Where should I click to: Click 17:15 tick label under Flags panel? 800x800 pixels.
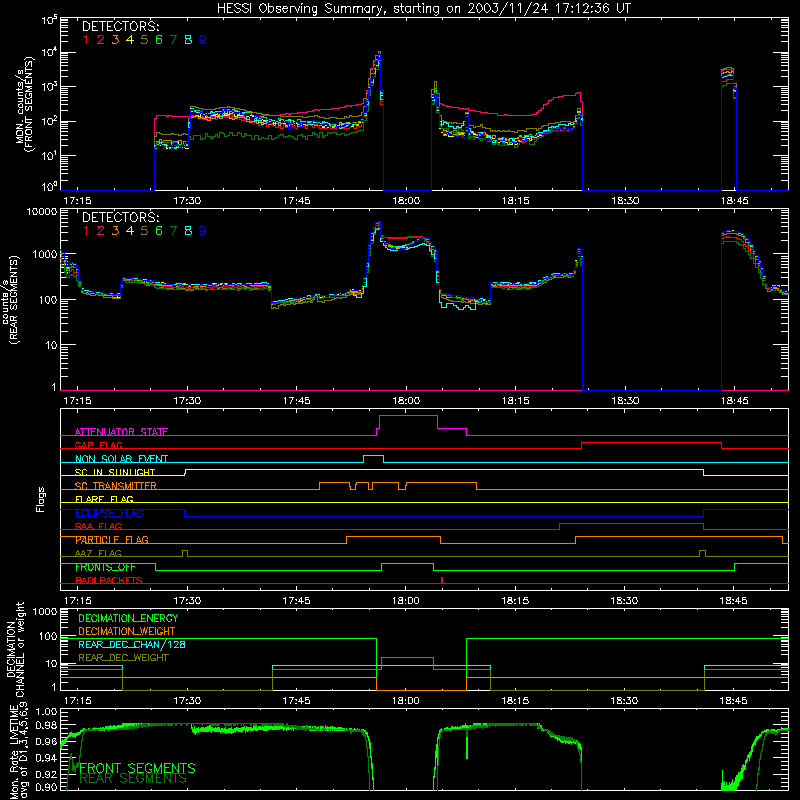(78, 601)
